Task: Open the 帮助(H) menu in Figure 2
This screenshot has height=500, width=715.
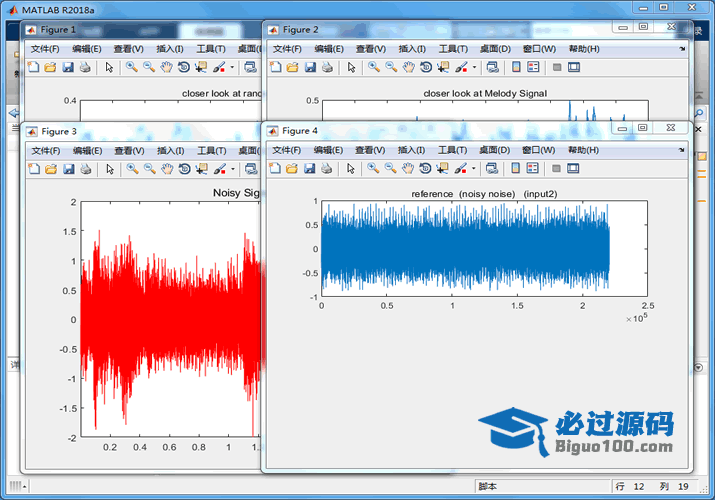Action: [583, 49]
